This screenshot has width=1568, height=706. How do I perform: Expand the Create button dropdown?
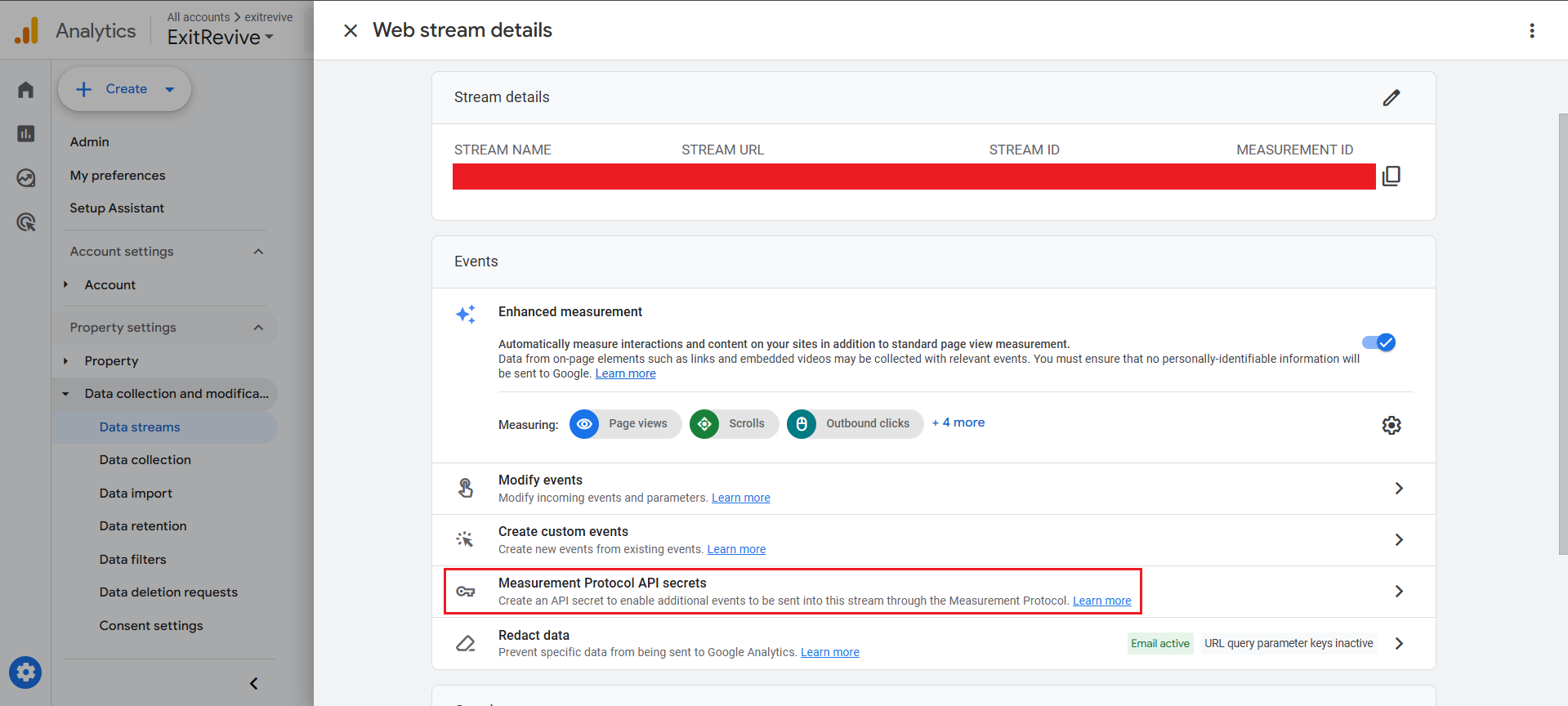click(x=170, y=90)
